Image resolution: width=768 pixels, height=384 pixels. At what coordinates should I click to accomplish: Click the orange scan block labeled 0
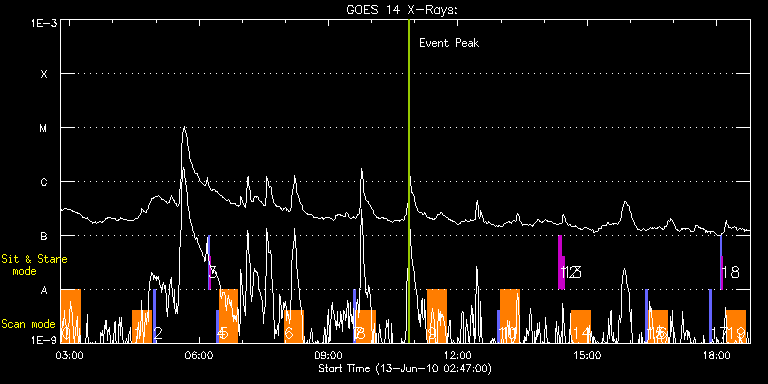(x=71, y=316)
